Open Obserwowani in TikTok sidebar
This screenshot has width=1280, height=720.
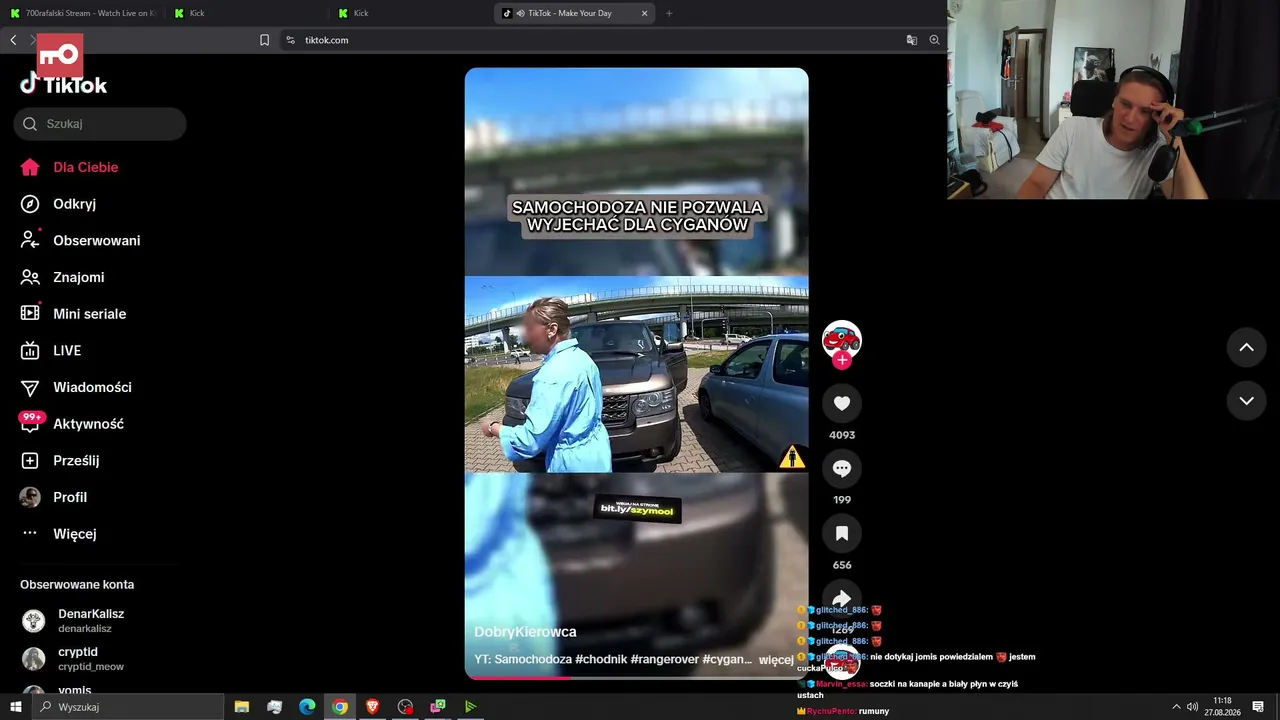pyautogui.click(x=80, y=241)
